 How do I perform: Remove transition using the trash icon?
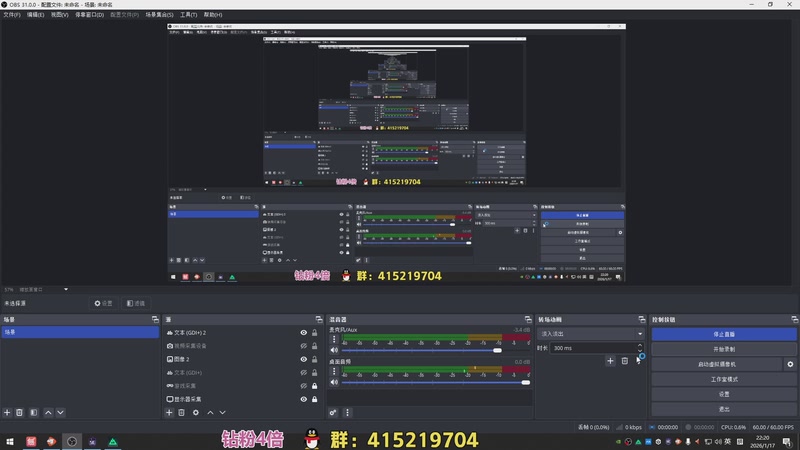coord(624,361)
